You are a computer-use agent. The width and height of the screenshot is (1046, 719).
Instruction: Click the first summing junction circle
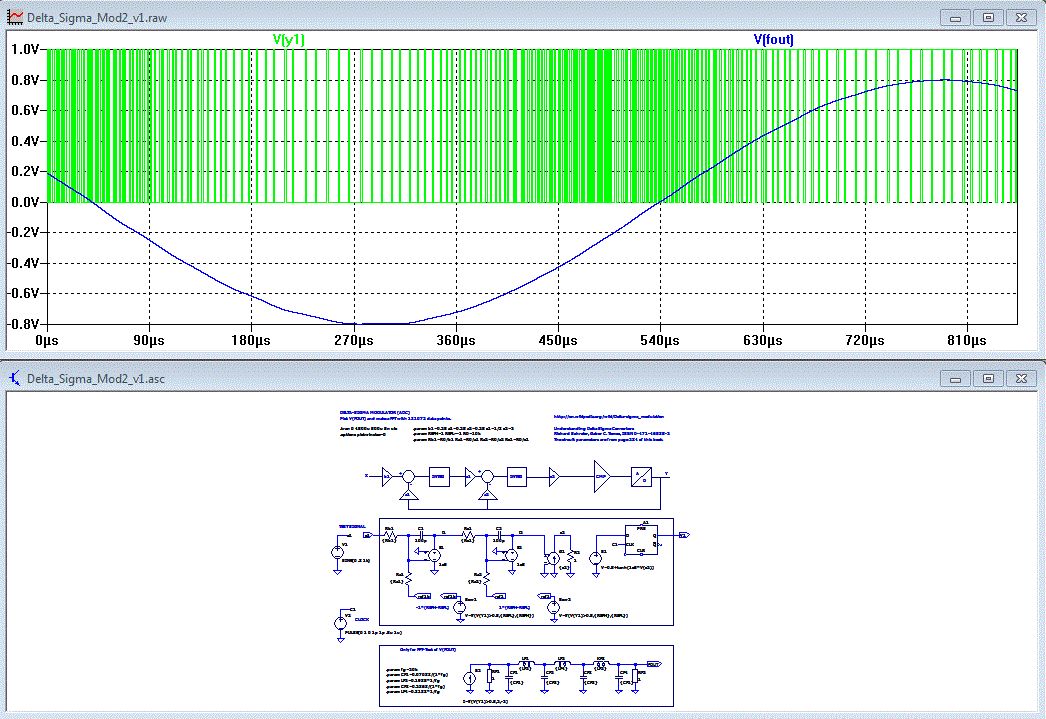(407, 476)
